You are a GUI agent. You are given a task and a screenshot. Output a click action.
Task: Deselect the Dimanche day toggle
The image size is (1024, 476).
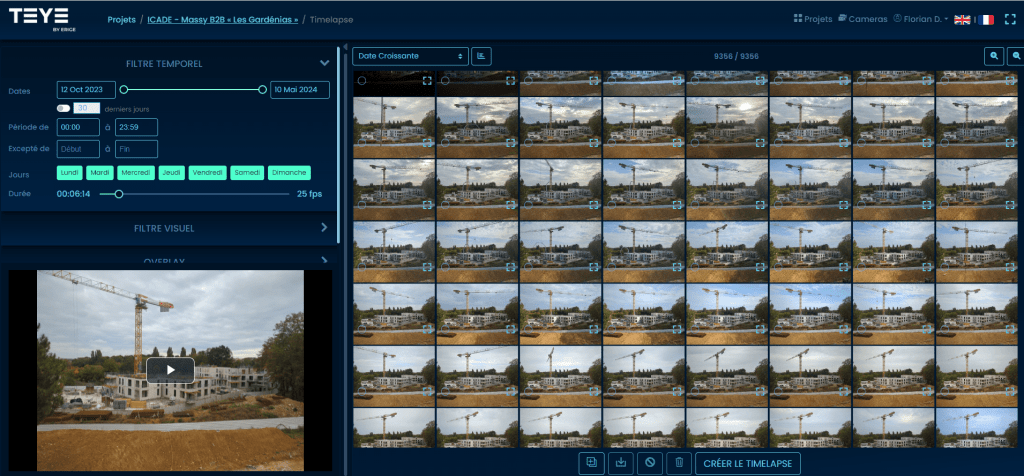click(x=290, y=173)
